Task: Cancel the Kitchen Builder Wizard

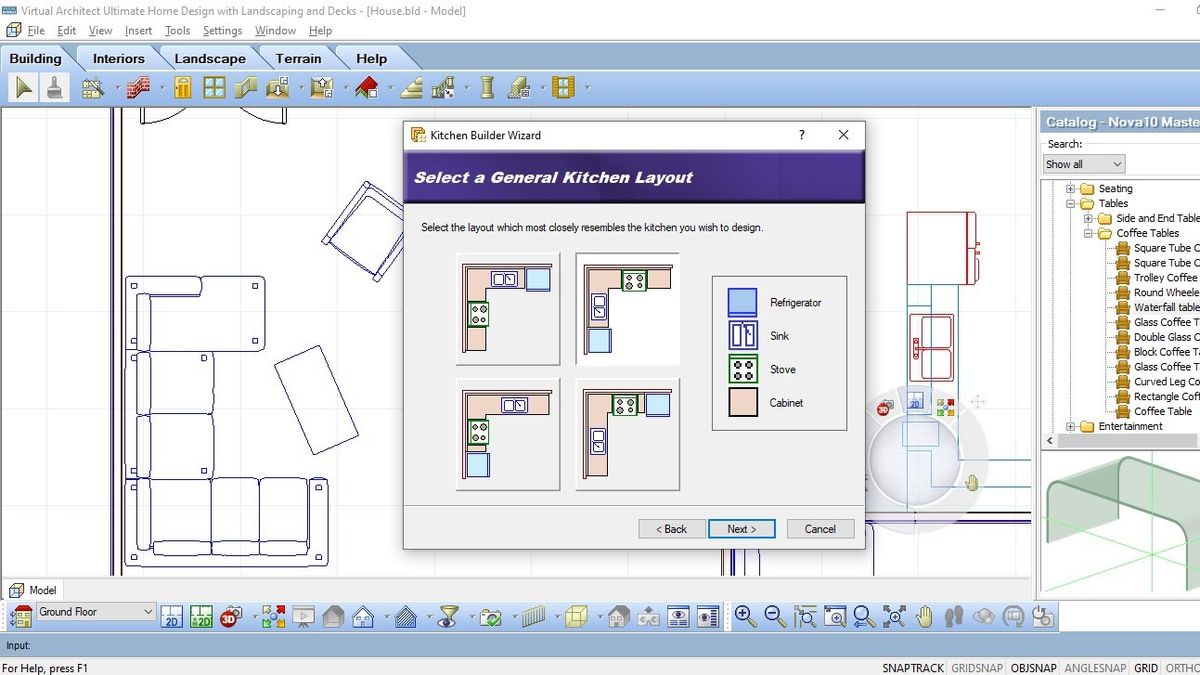Action: tap(820, 528)
